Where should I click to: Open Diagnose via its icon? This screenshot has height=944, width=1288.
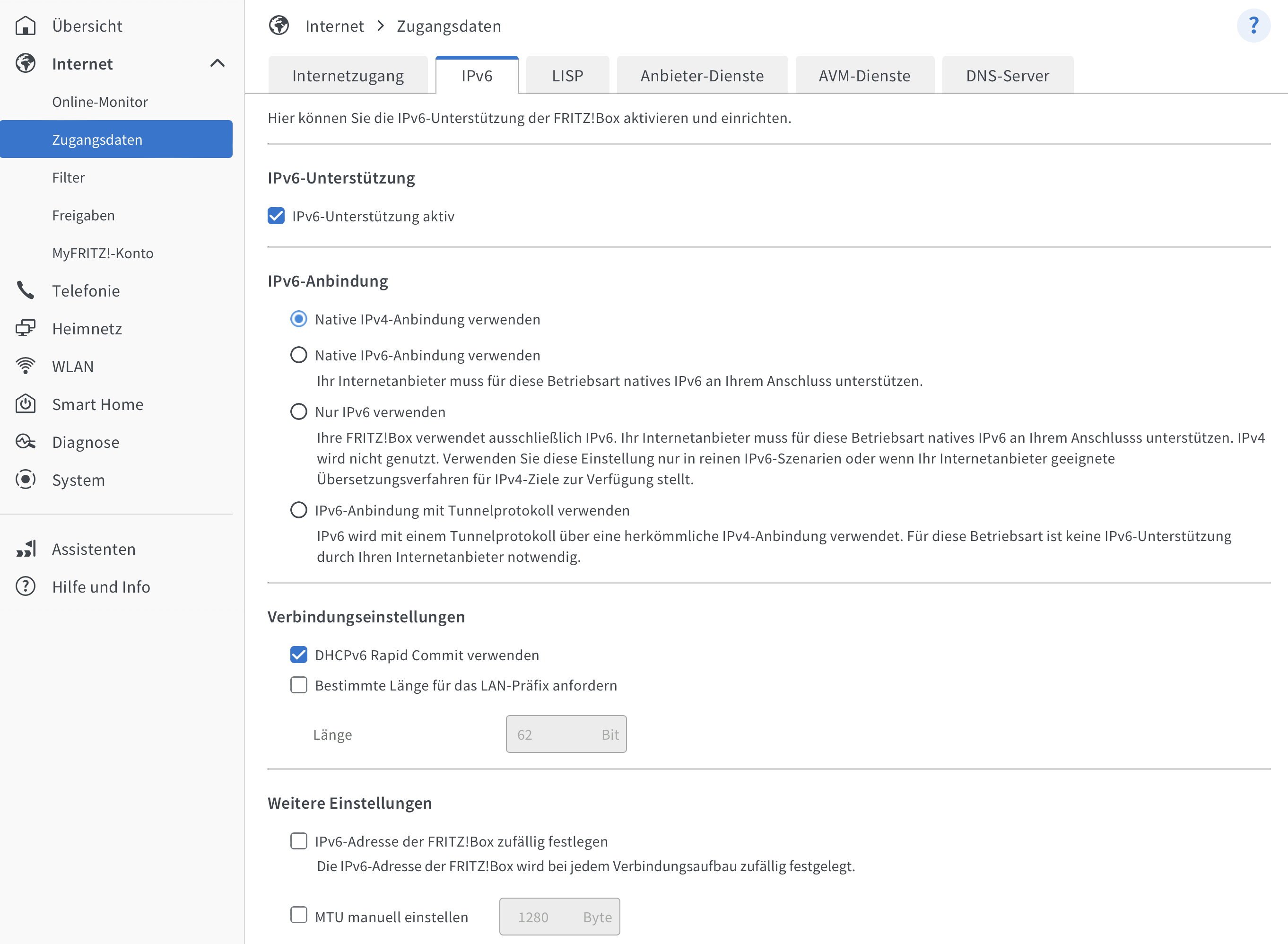pyautogui.click(x=25, y=442)
